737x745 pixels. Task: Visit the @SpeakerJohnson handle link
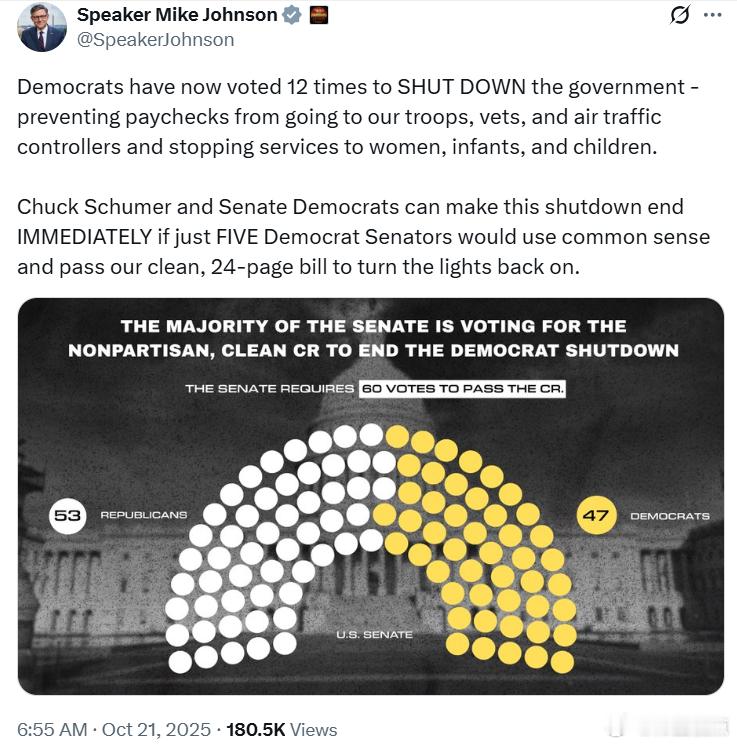pyautogui.click(x=156, y=40)
